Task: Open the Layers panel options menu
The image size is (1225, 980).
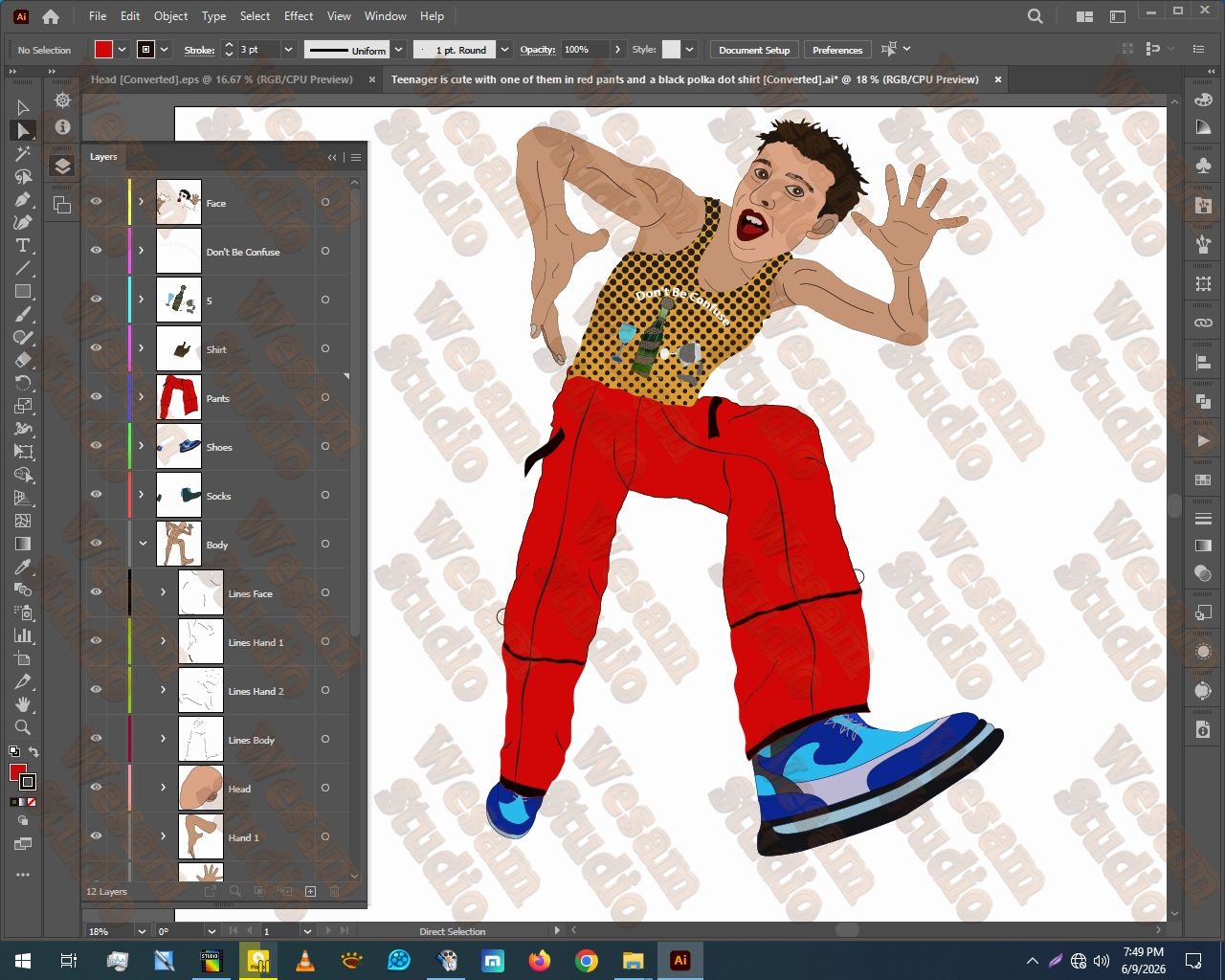Action: [356, 157]
